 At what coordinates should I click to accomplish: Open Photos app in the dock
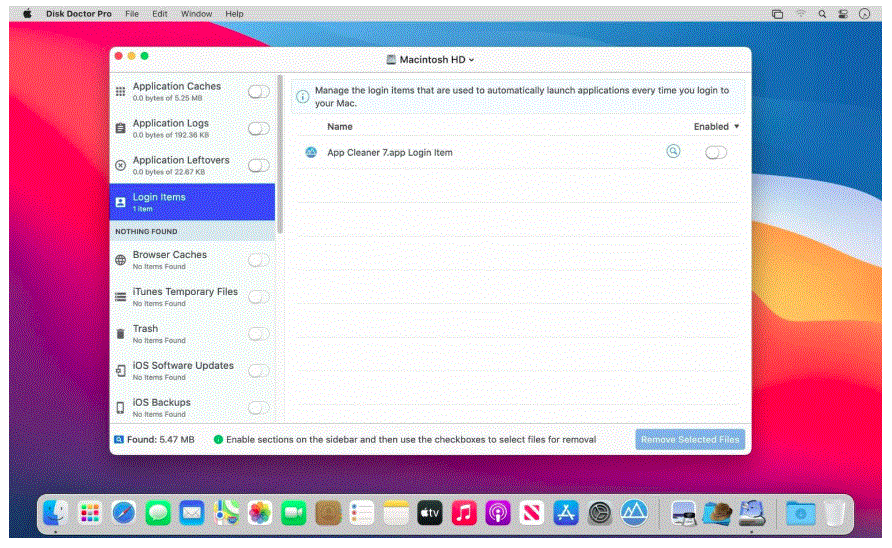click(x=260, y=513)
